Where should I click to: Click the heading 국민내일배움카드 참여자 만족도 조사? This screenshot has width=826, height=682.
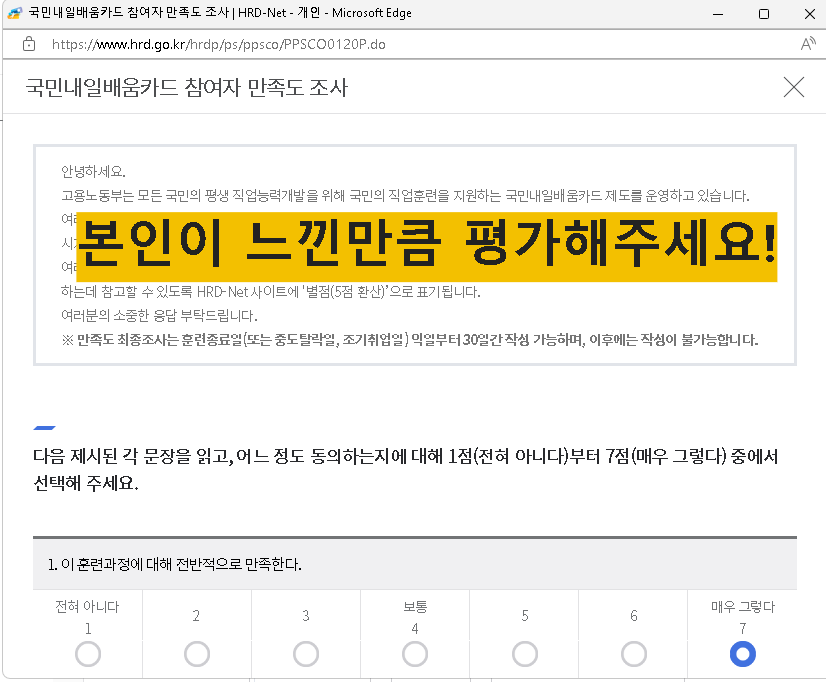tap(186, 87)
